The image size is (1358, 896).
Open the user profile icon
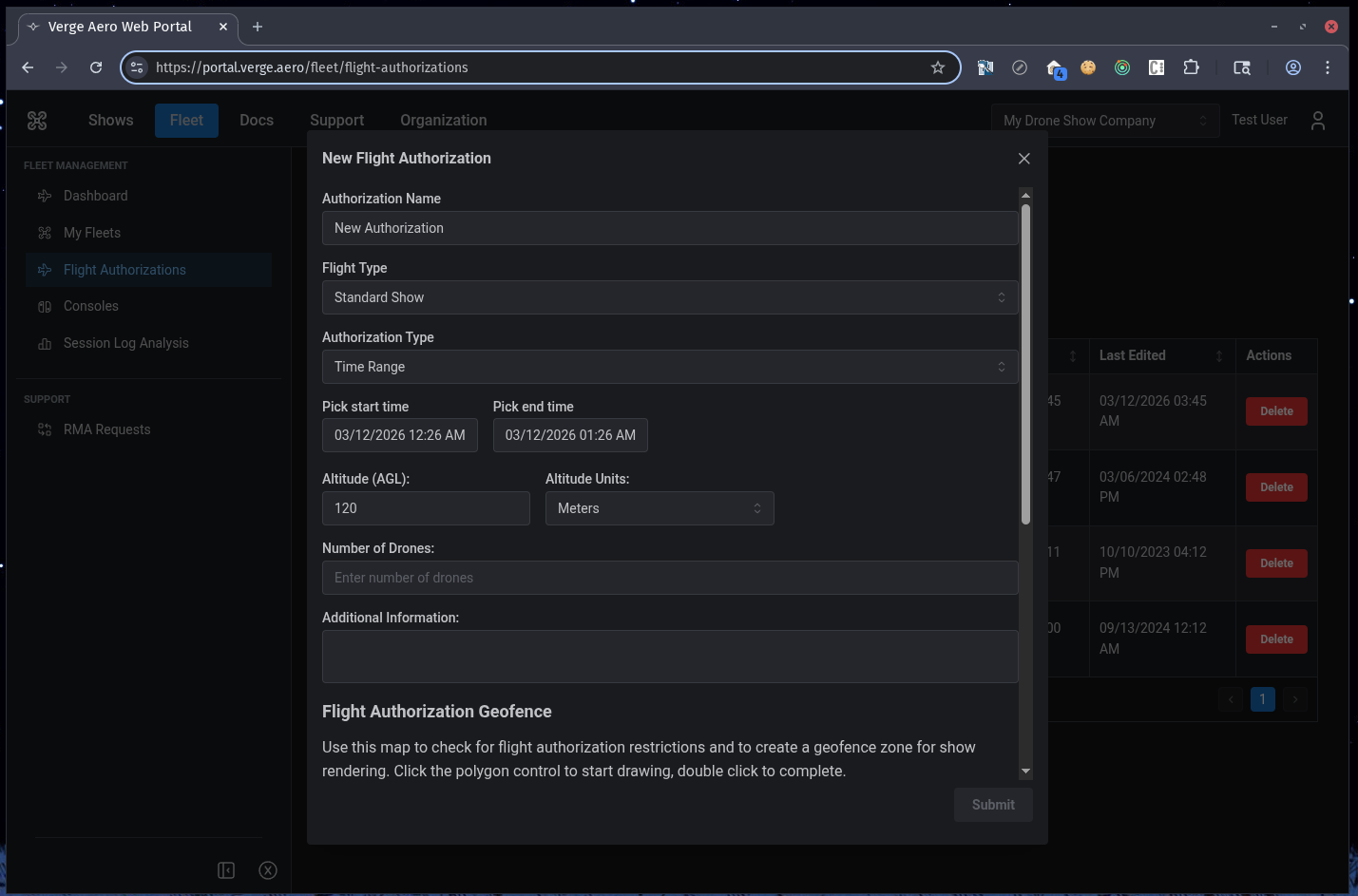[1317, 121]
